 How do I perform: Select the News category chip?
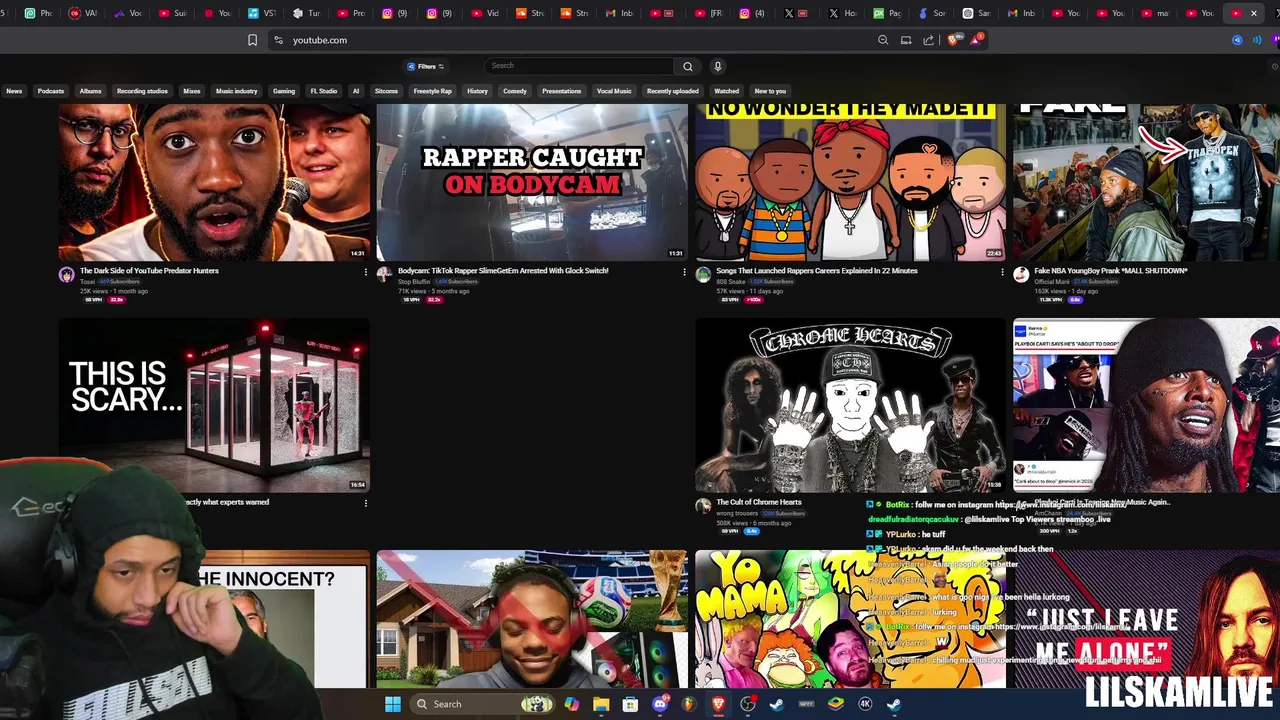click(x=14, y=91)
